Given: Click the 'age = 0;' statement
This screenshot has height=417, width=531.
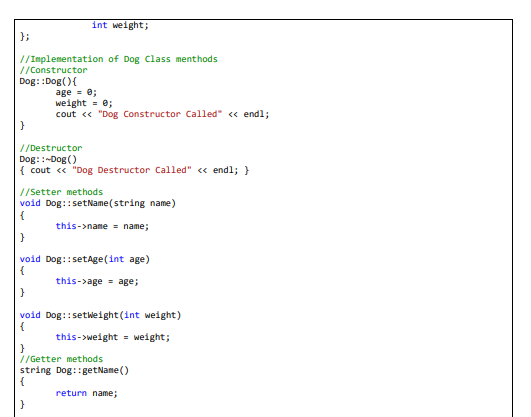Looking at the screenshot, I should coord(76,92).
